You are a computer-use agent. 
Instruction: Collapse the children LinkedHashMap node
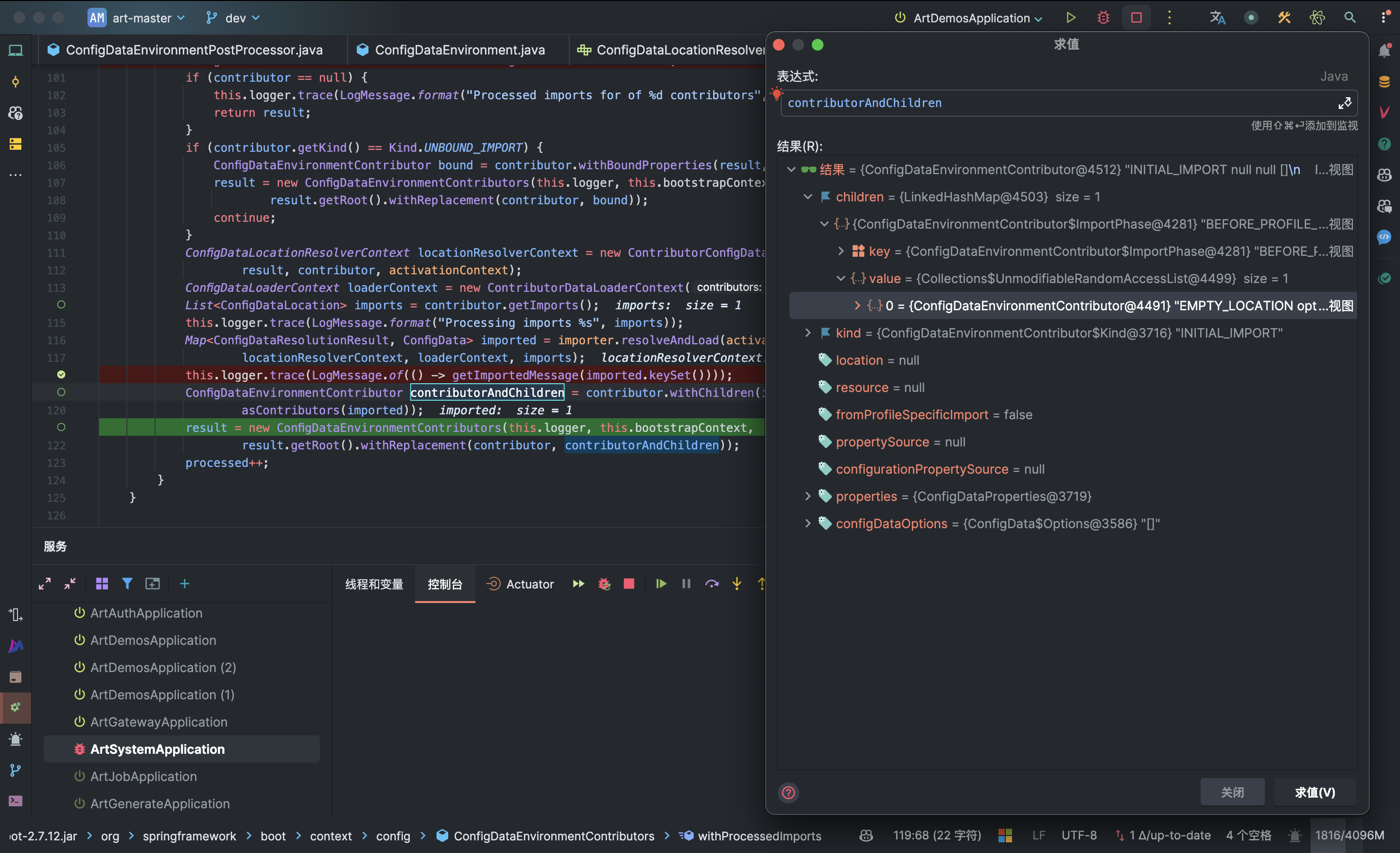tap(807, 196)
